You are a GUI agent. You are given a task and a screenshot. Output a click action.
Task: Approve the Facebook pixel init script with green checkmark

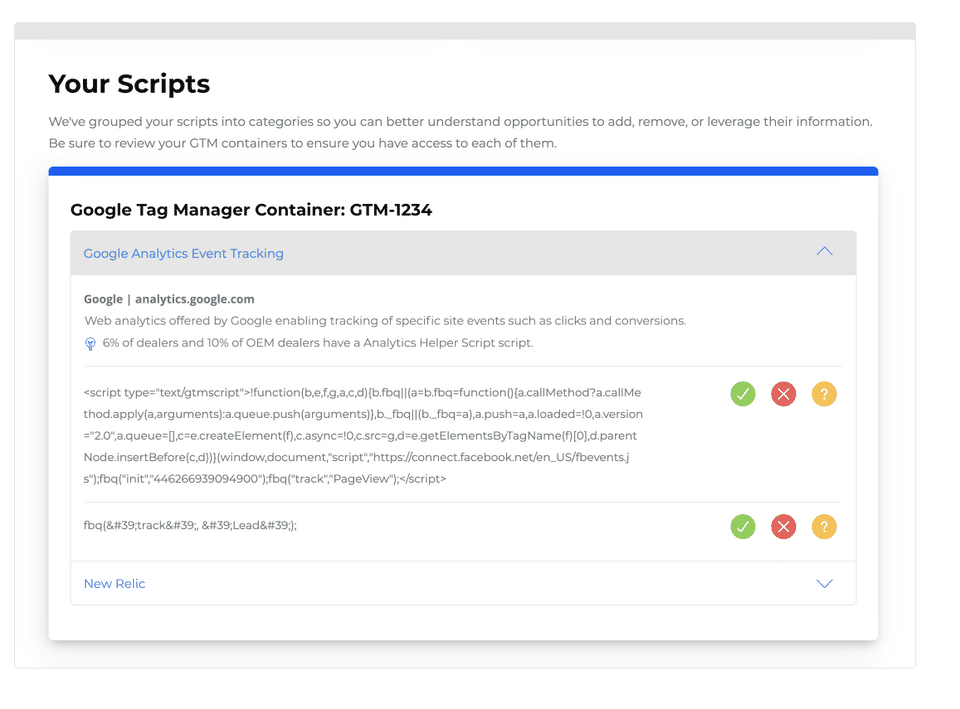coord(743,394)
